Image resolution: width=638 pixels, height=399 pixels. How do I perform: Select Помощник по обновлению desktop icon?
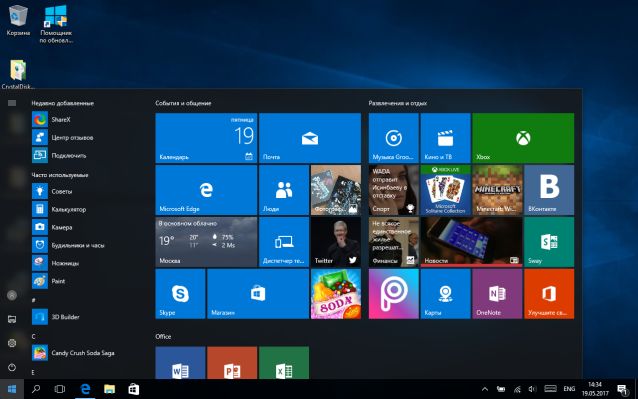pos(56,24)
